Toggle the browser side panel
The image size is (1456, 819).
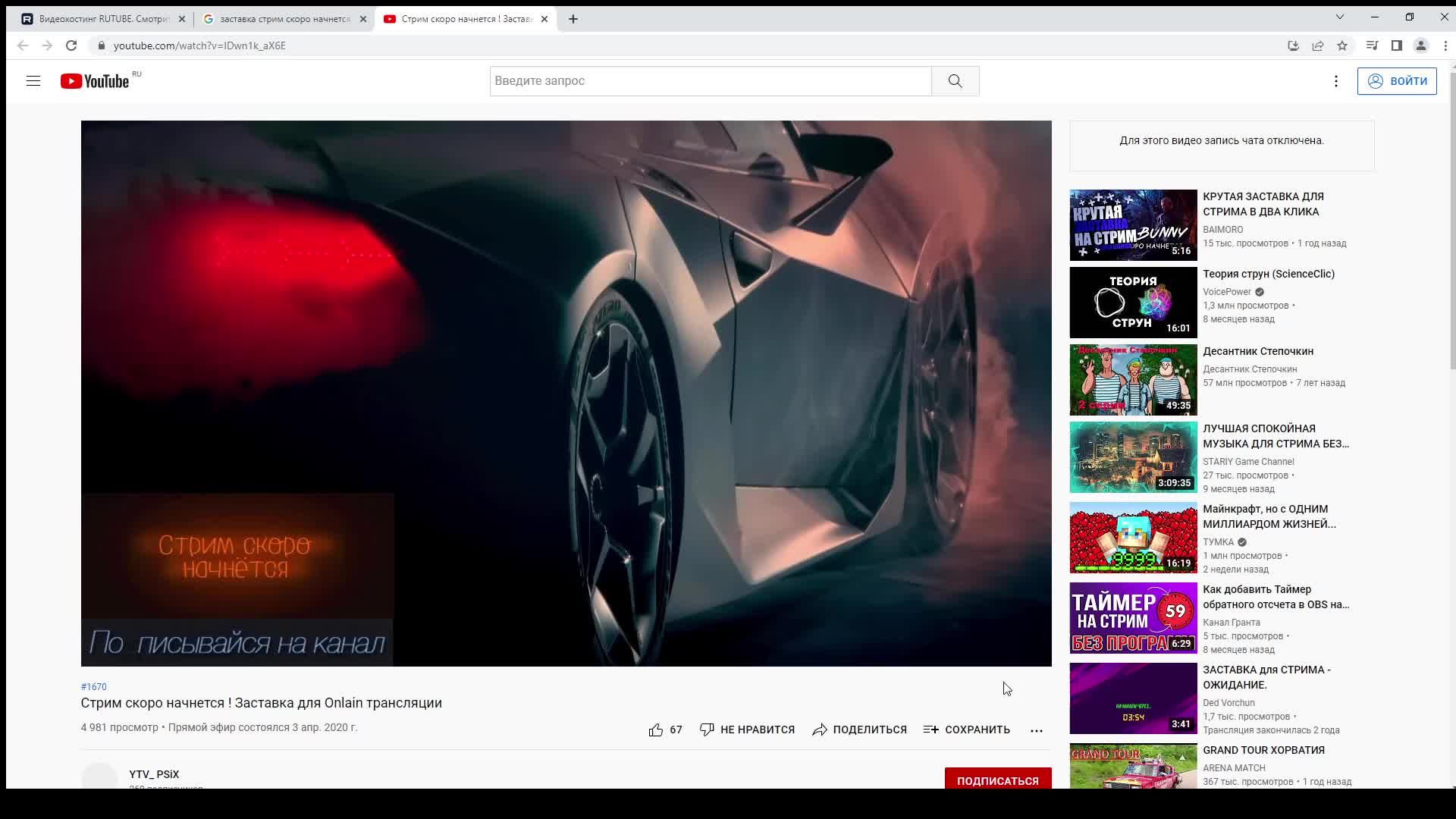point(1396,45)
